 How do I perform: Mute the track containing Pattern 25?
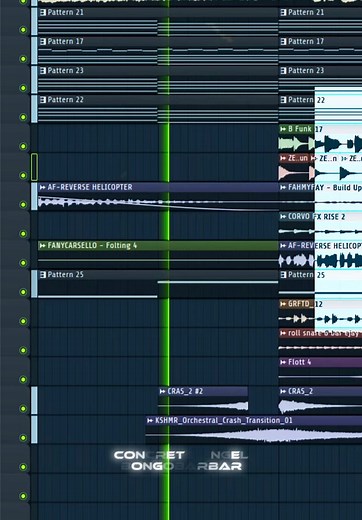23,292
